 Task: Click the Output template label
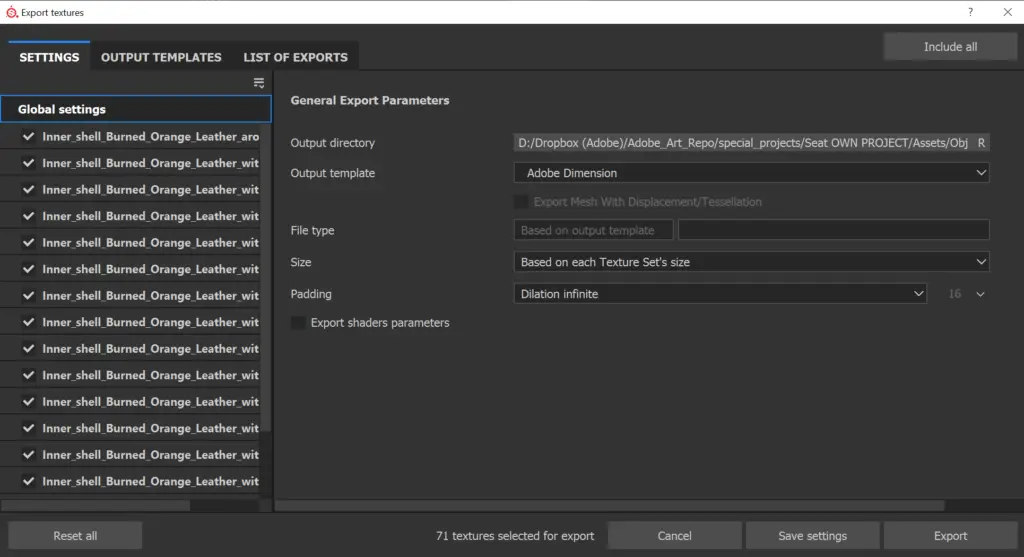coord(332,173)
